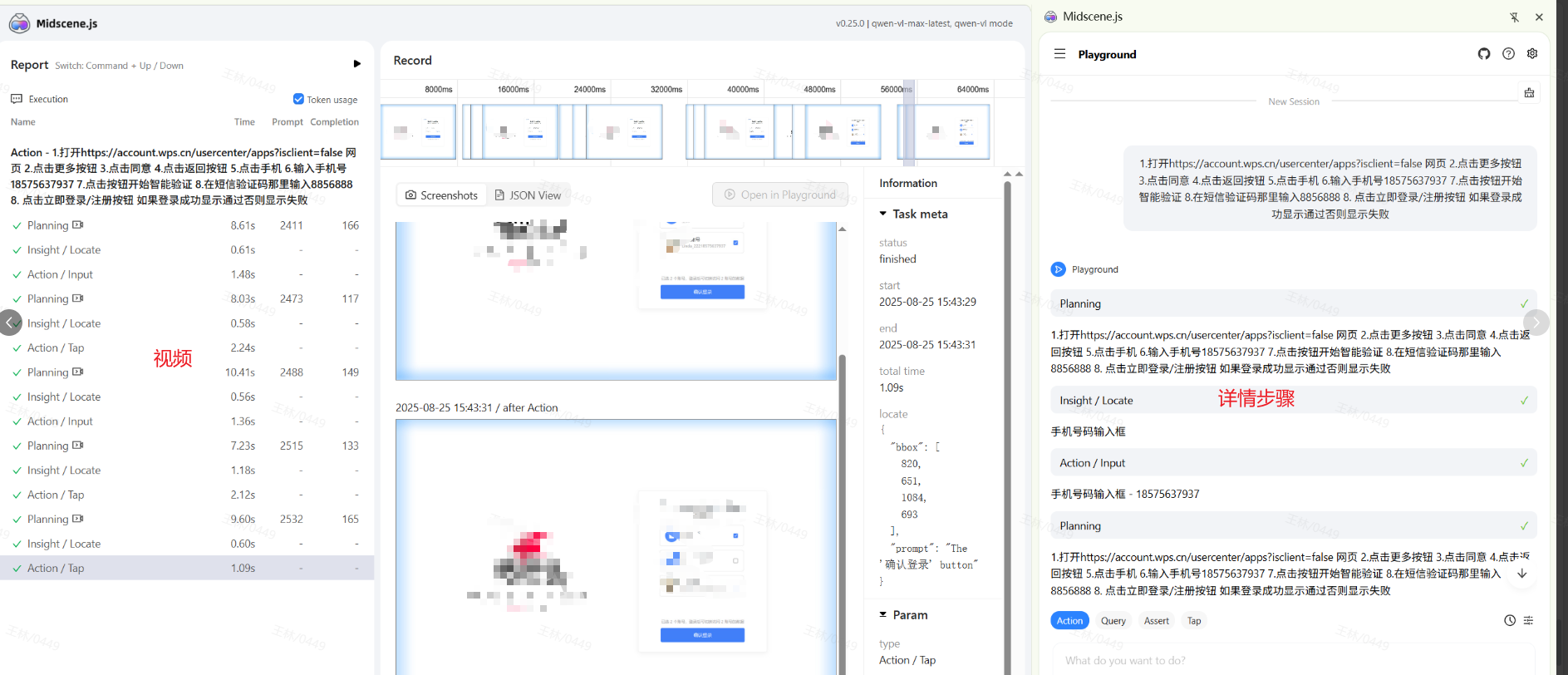Image resolution: width=1568 pixels, height=675 pixels.
Task: Click the Insight / Locate step in Playground
Action: tap(1293, 400)
